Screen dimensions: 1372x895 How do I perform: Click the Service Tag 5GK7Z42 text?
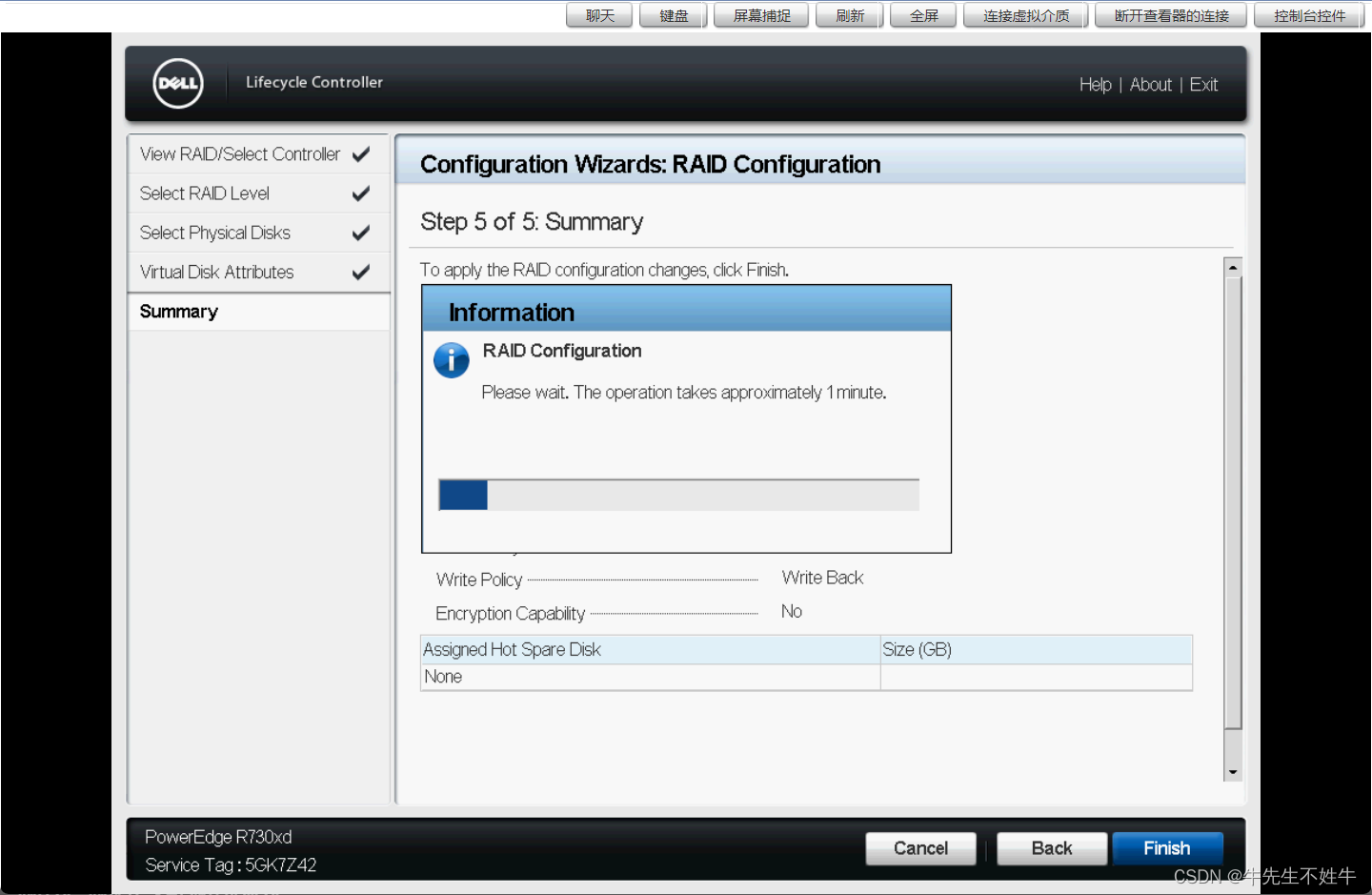click(x=231, y=865)
